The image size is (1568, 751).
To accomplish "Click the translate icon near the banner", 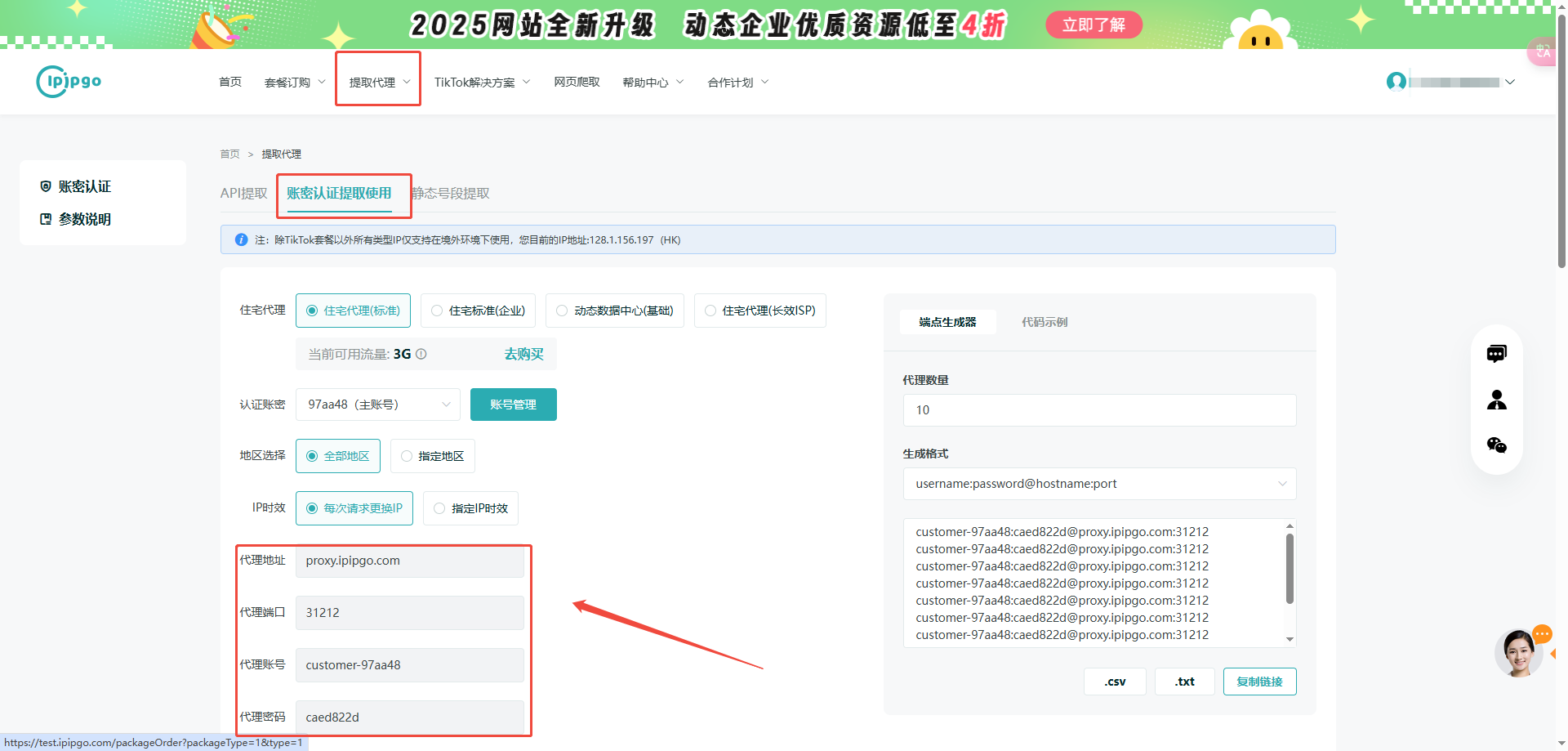I will tap(1543, 51).
